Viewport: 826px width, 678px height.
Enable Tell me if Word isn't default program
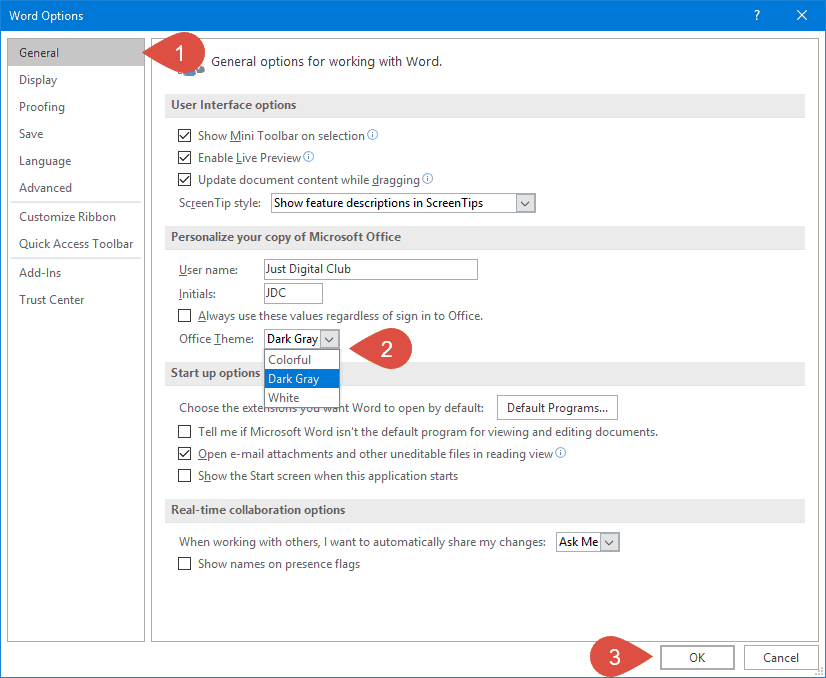pos(184,432)
